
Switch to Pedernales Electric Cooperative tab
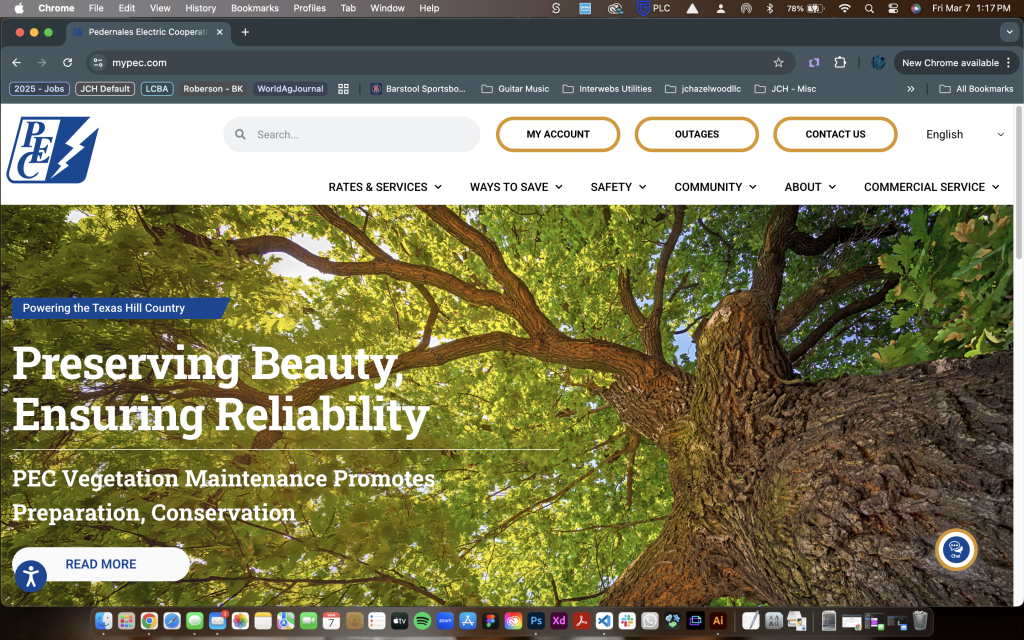tap(146, 32)
